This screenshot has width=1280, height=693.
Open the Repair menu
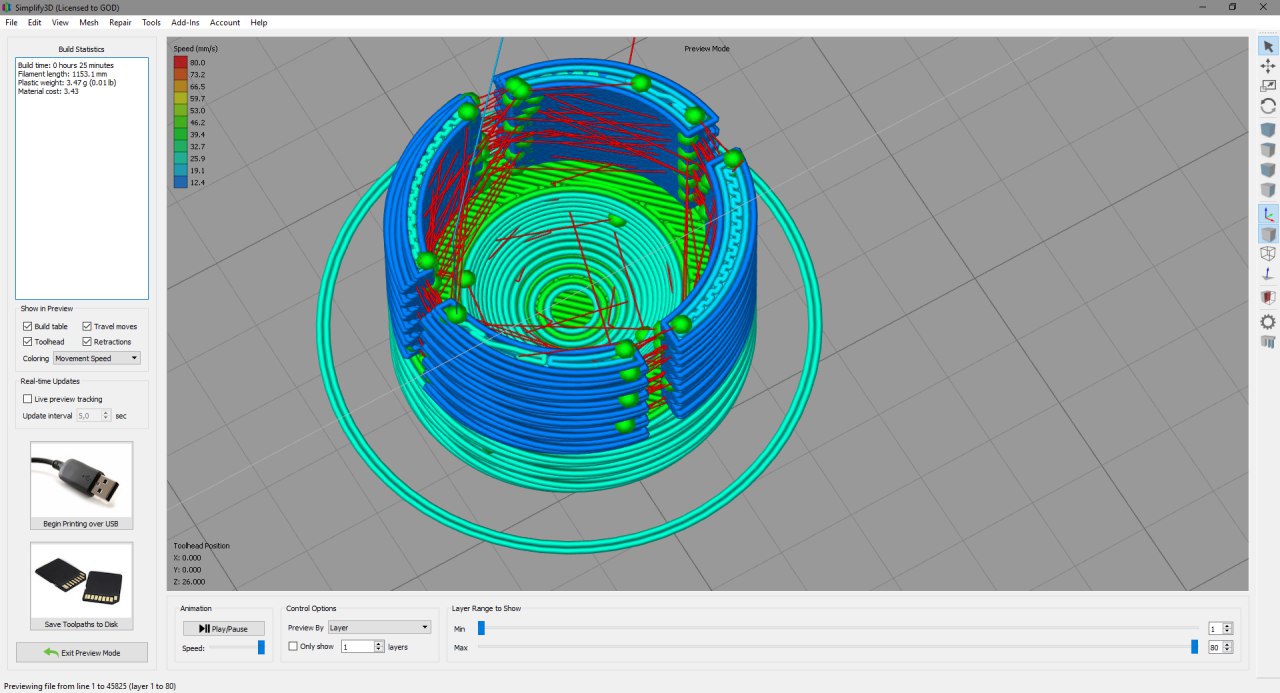(x=120, y=22)
